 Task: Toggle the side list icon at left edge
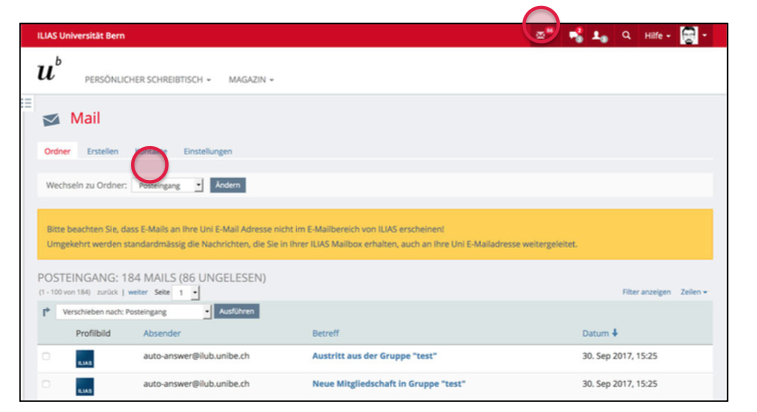(26, 102)
